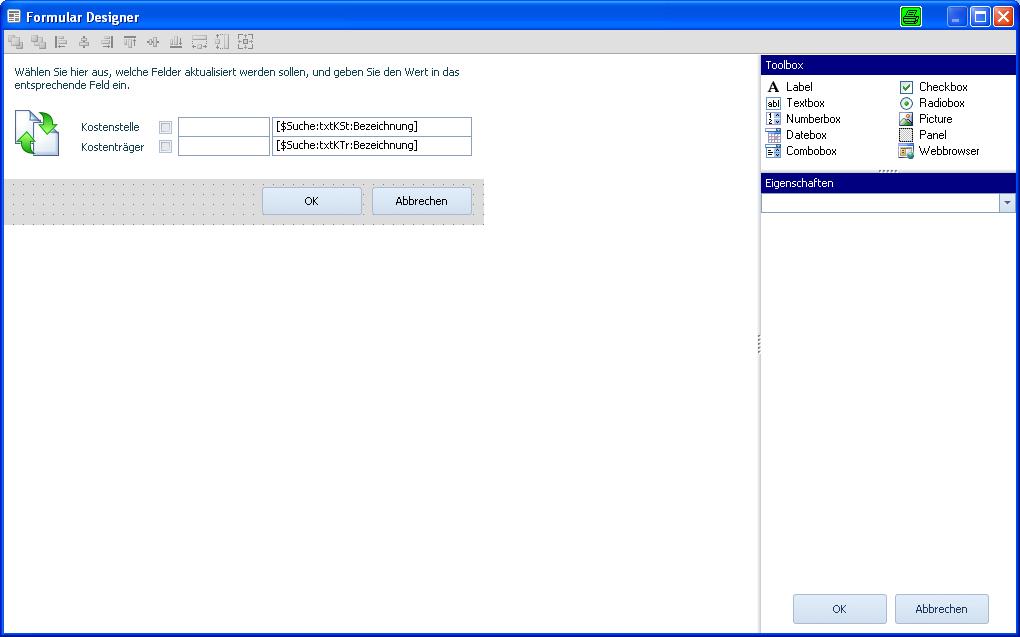Toggle the Kostenträger checkbox
The width and height of the screenshot is (1020, 637).
coord(166,146)
